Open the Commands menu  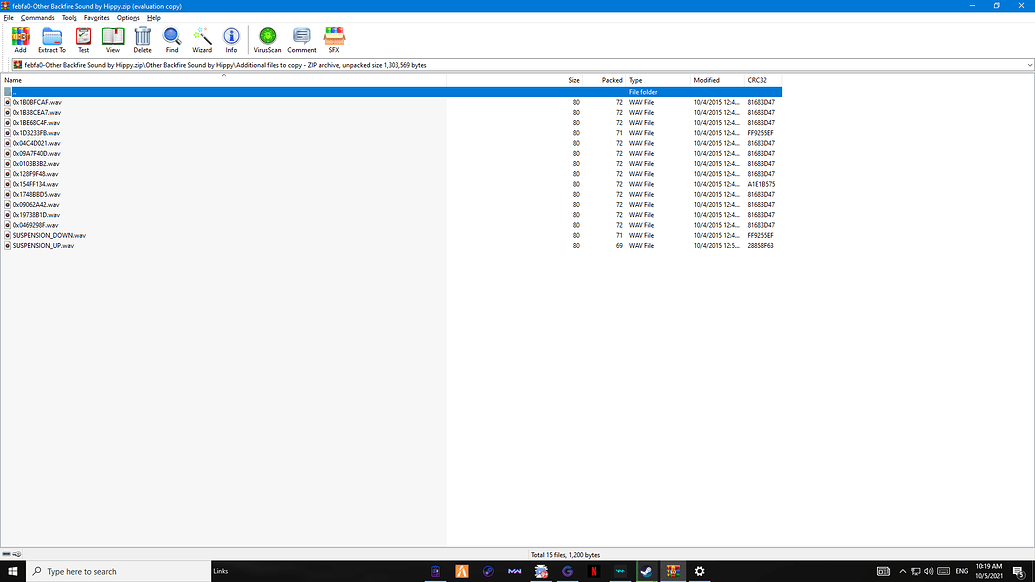click(x=37, y=17)
